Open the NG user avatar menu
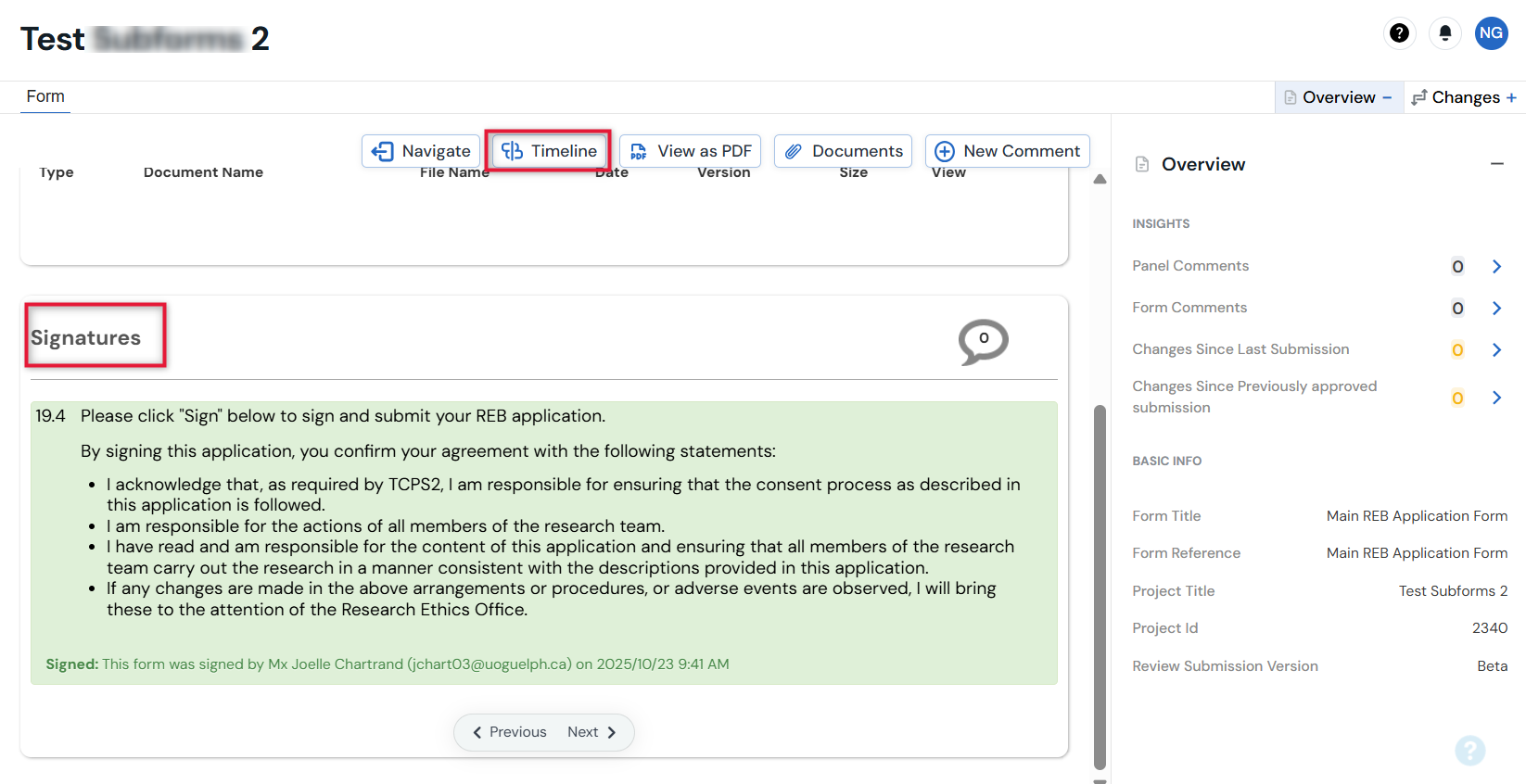Viewport: 1526px width, 784px height. (1491, 33)
